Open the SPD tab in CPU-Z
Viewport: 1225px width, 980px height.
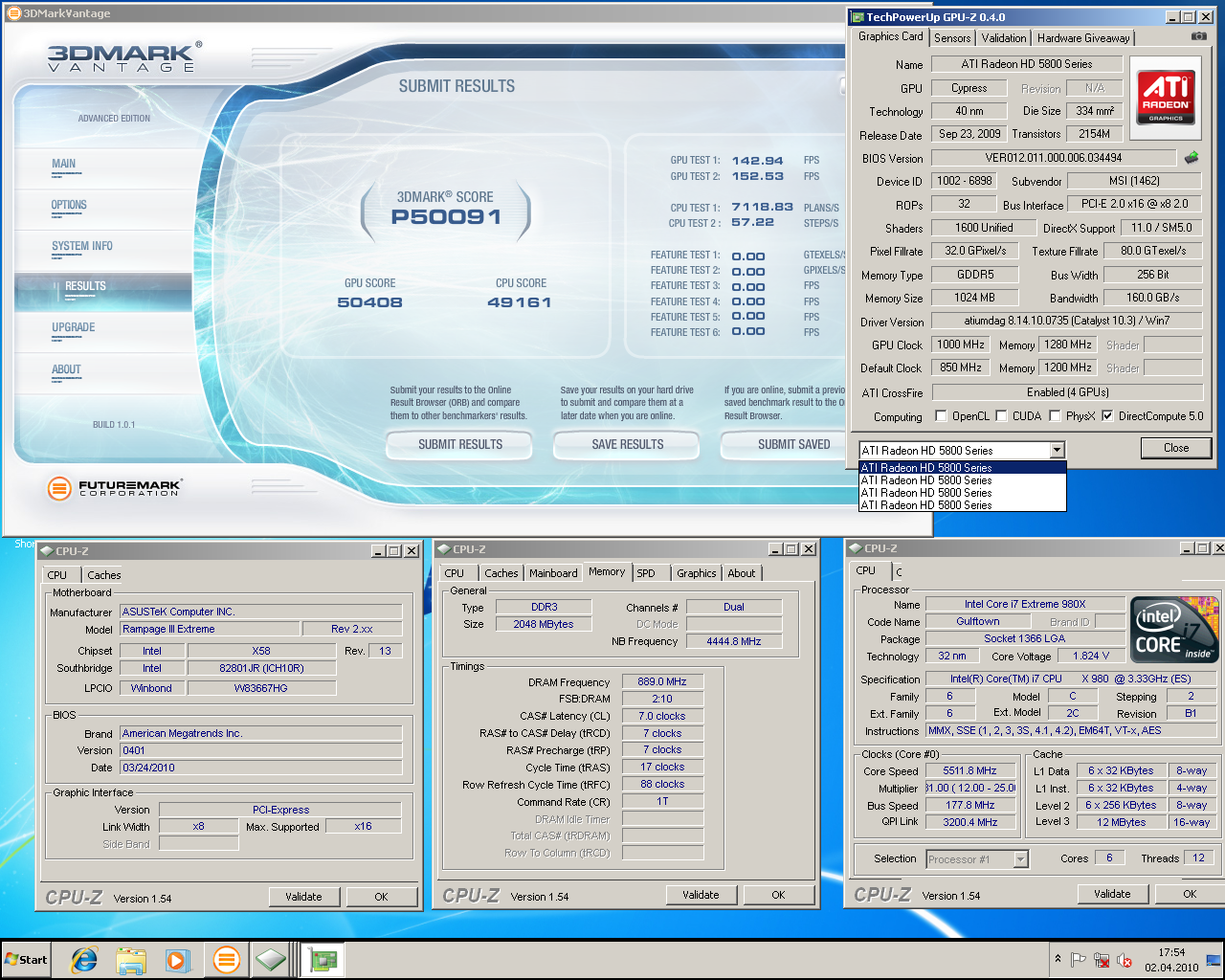click(646, 573)
